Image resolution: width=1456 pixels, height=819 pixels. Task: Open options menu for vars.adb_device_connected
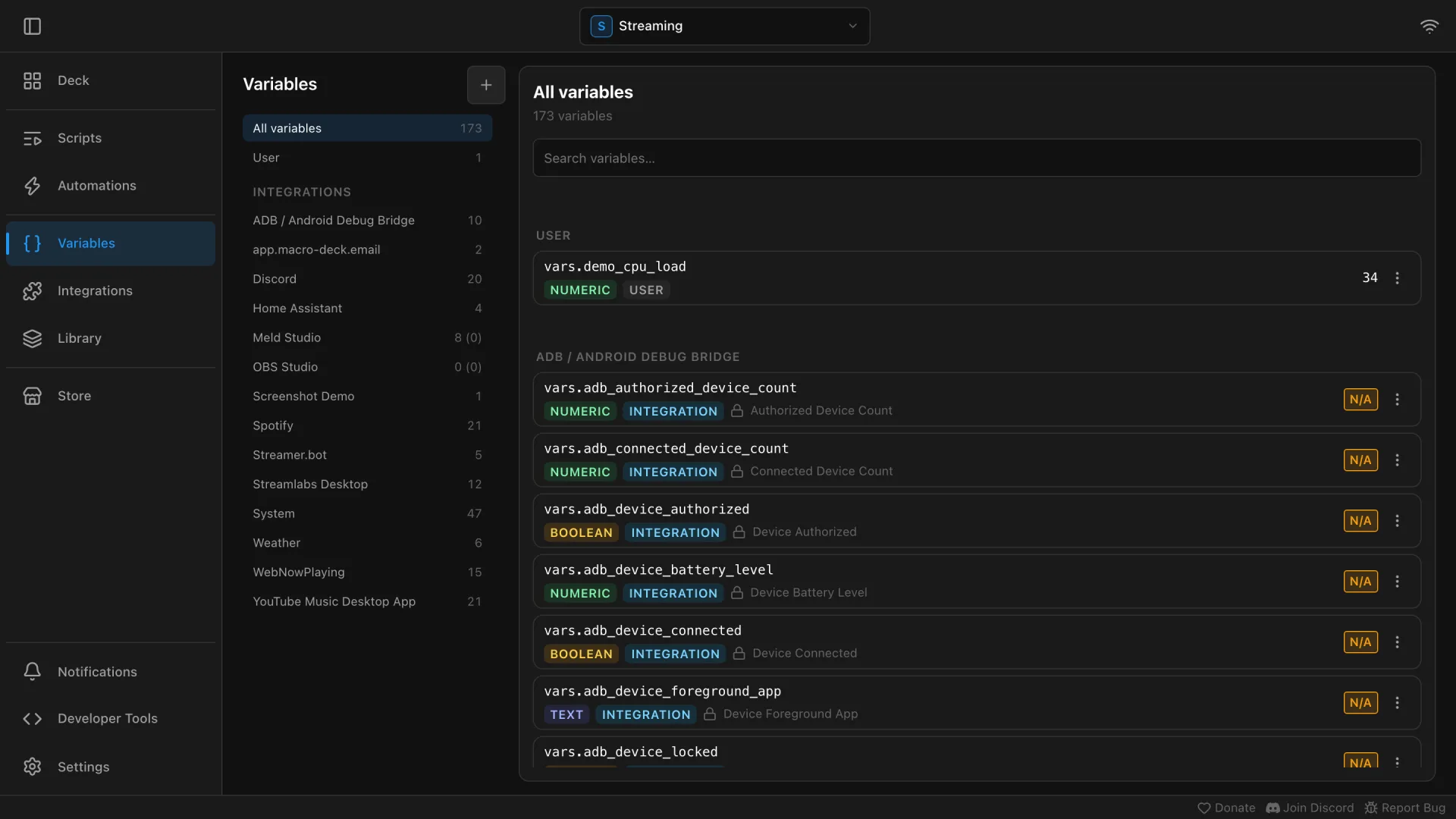point(1397,642)
